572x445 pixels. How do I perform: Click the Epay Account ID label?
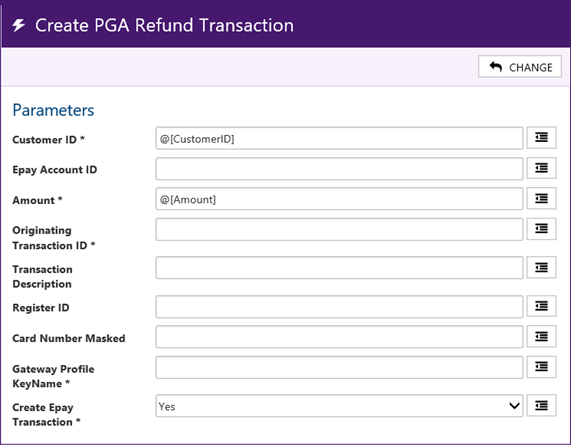click(x=55, y=170)
